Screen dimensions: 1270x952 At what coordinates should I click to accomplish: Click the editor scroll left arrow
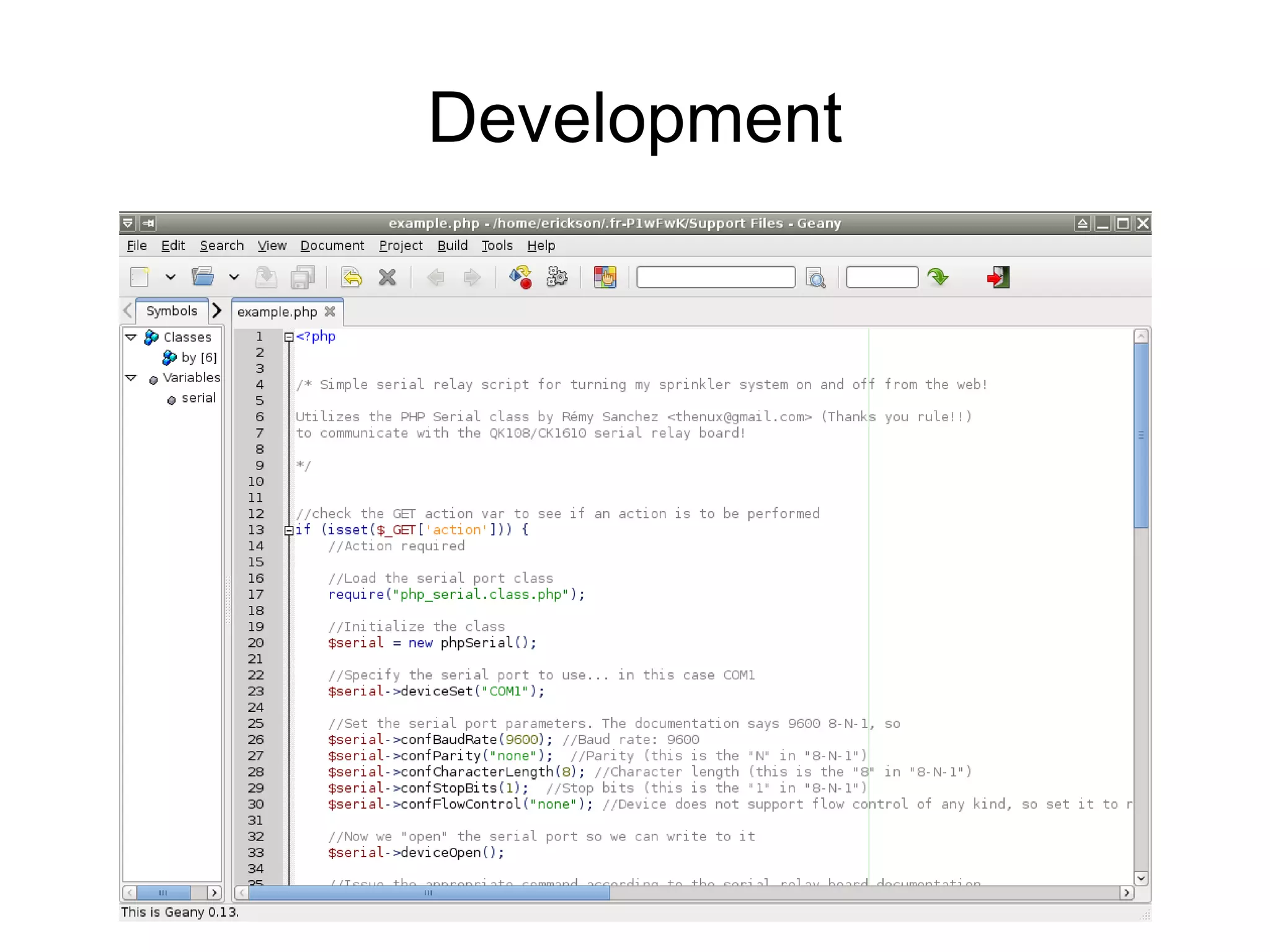point(242,893)
